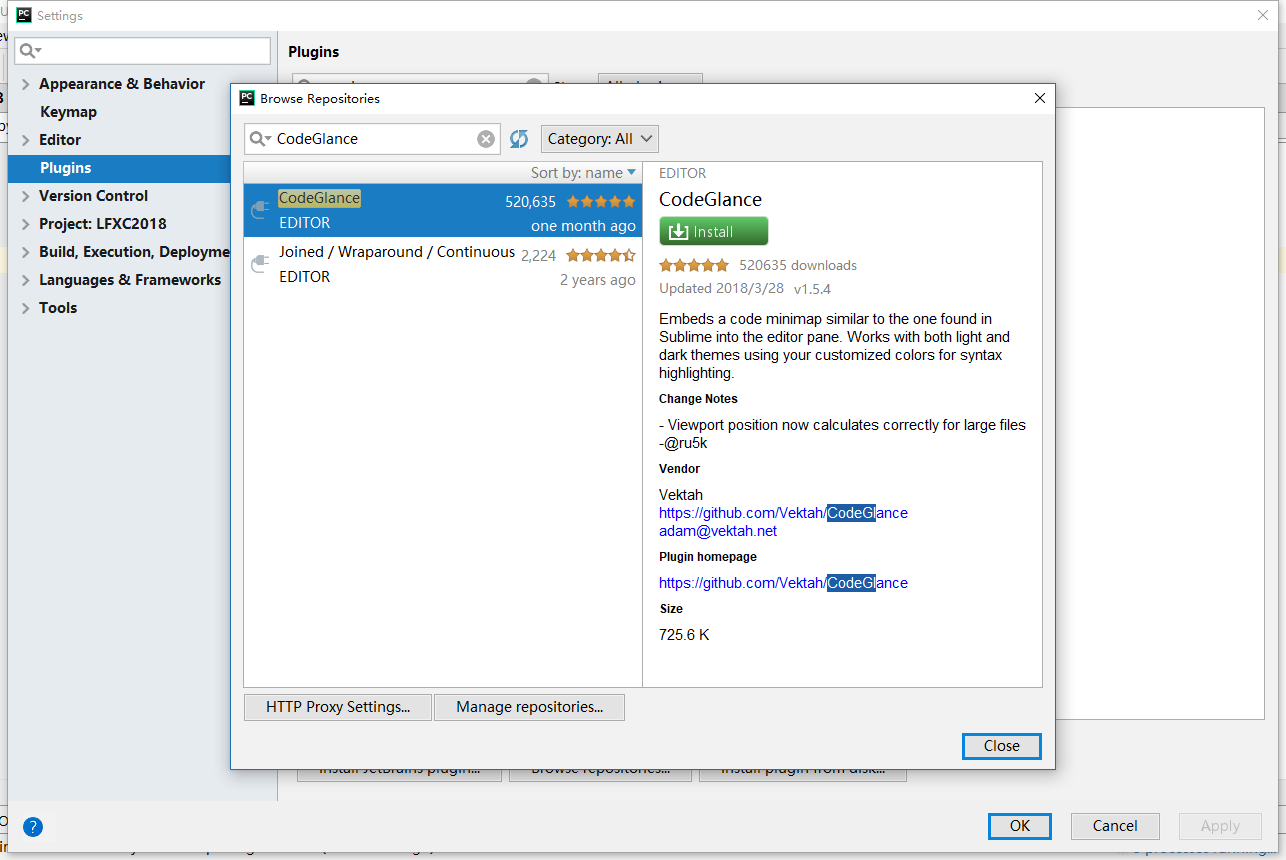Close the Browse Repositories dialog with X
1286x860 pixels.
point(1040,98)
